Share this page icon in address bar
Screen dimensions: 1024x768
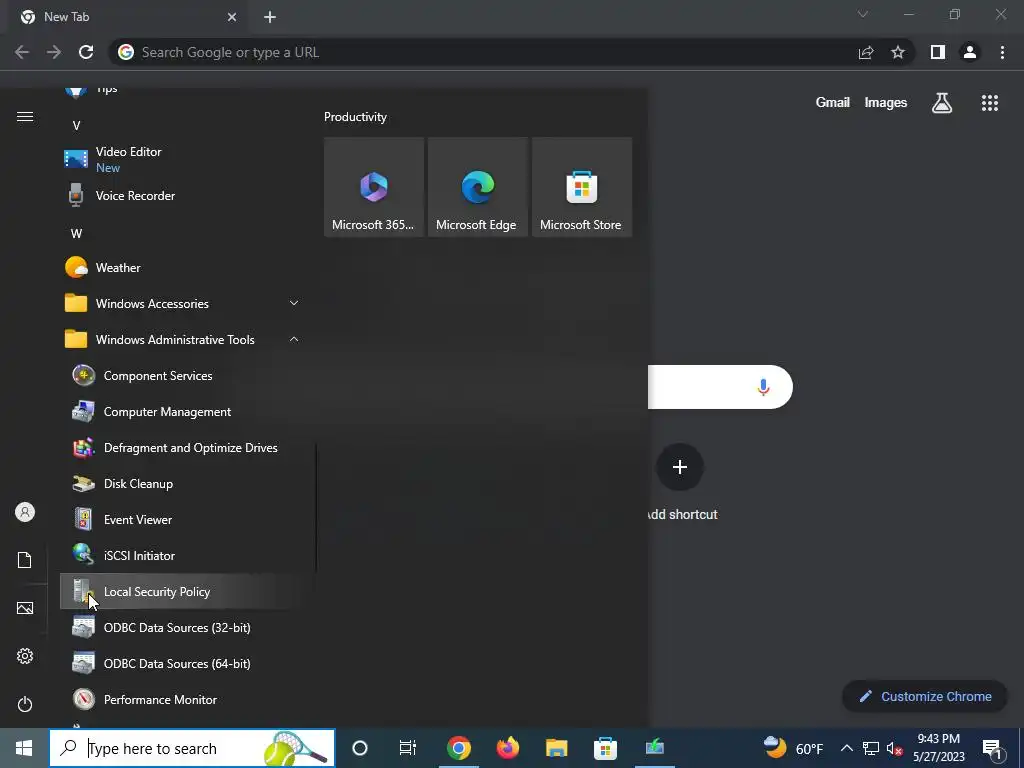click(866, 52)
